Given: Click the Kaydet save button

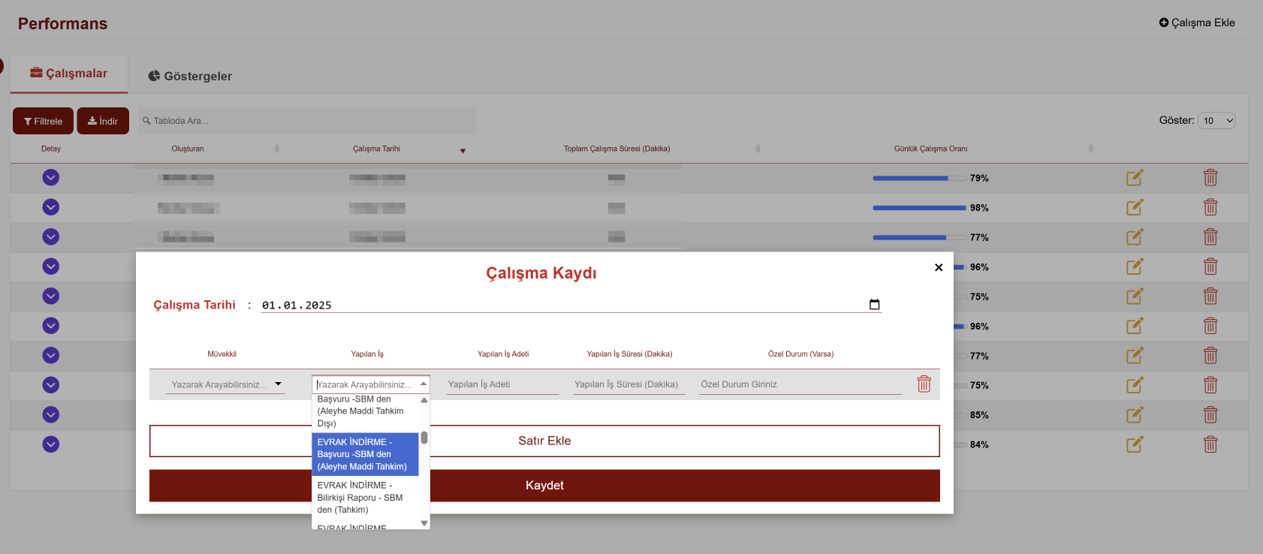Looking at the screenshot, I should [x=544, y=485].
